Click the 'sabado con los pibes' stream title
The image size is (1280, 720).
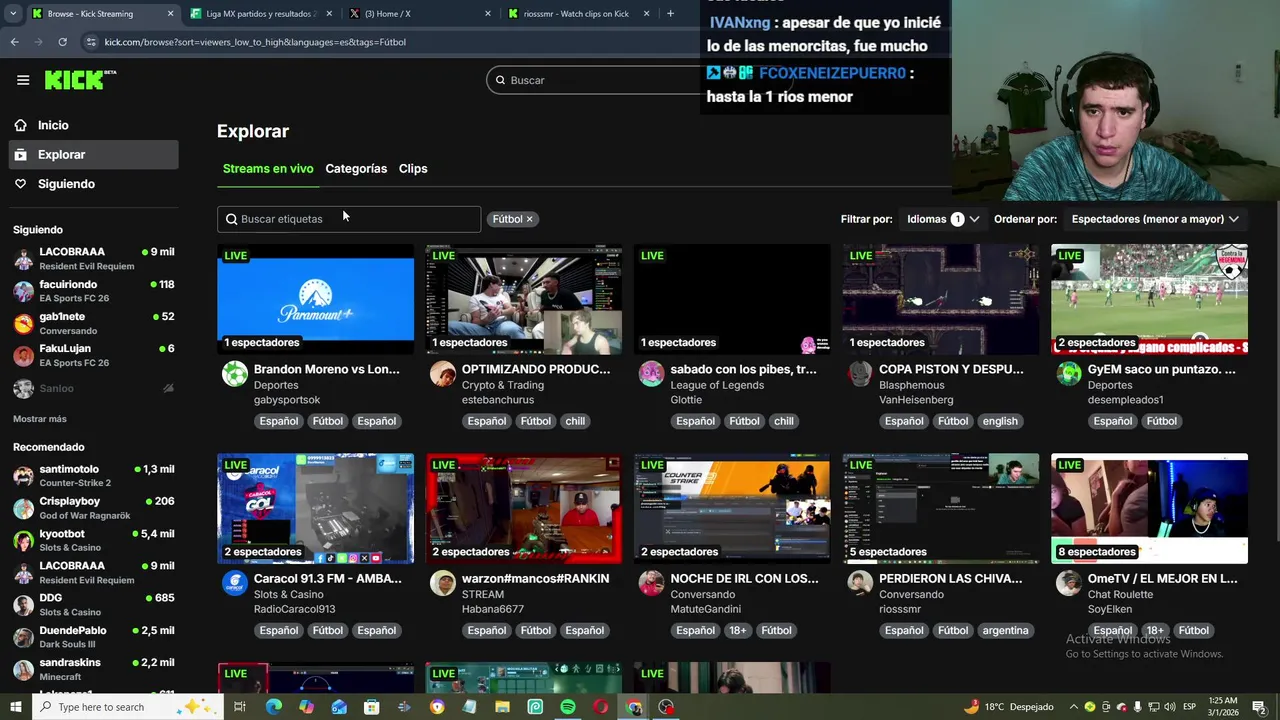pyautogui.click(x=743, y=369)
